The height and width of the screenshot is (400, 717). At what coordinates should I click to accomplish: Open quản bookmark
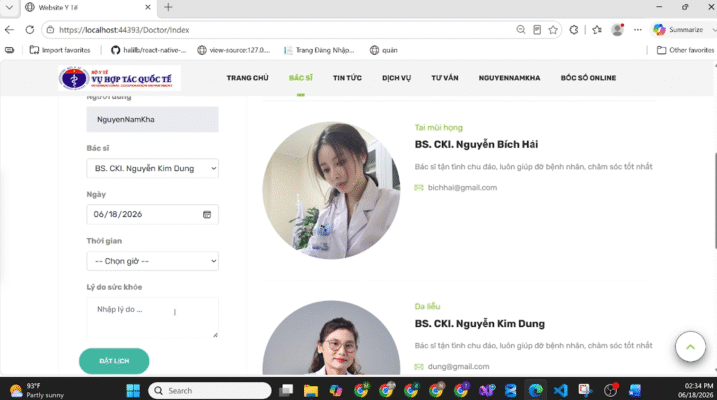(x=384, y=50)
